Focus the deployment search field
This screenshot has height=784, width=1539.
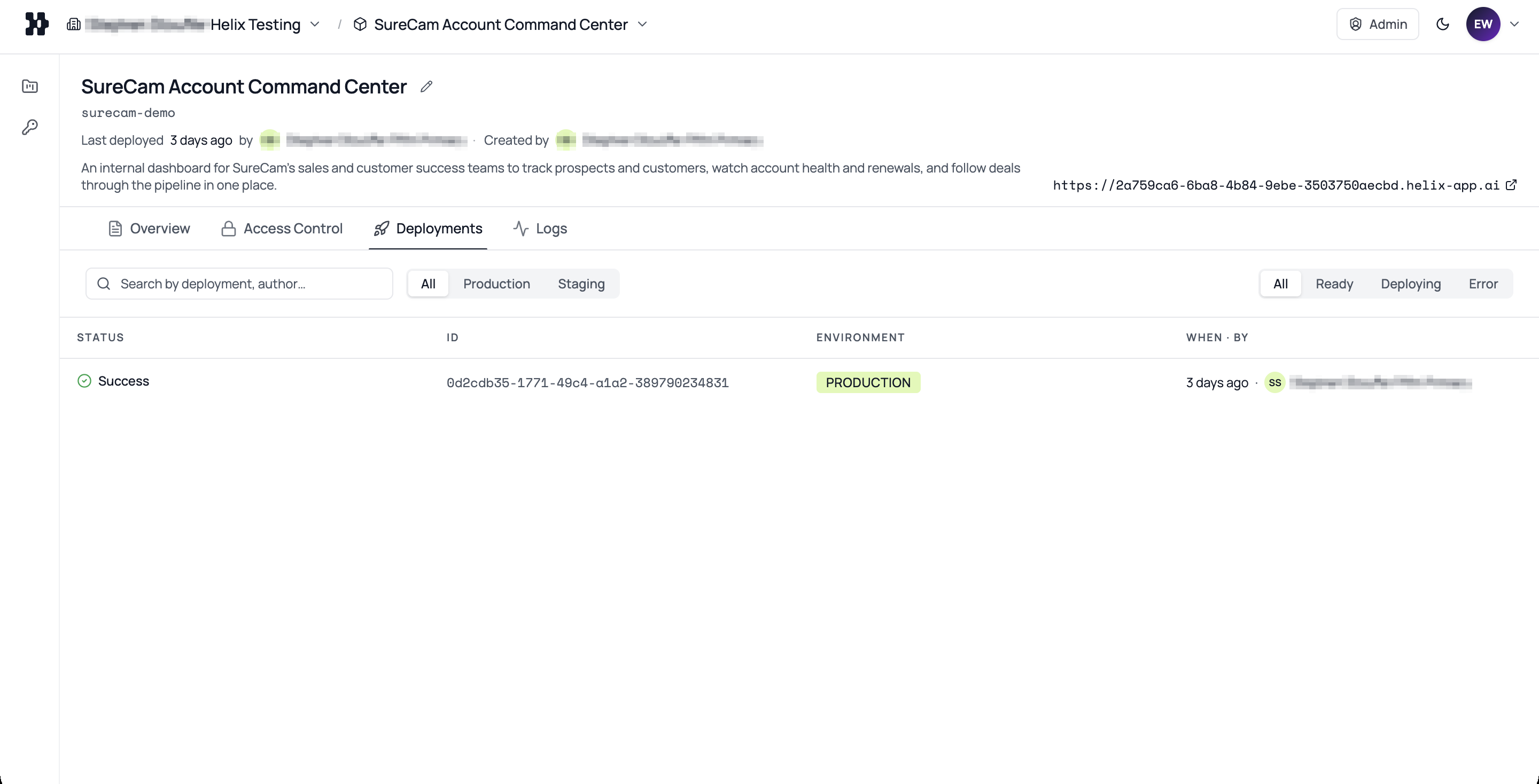(239, 284)
